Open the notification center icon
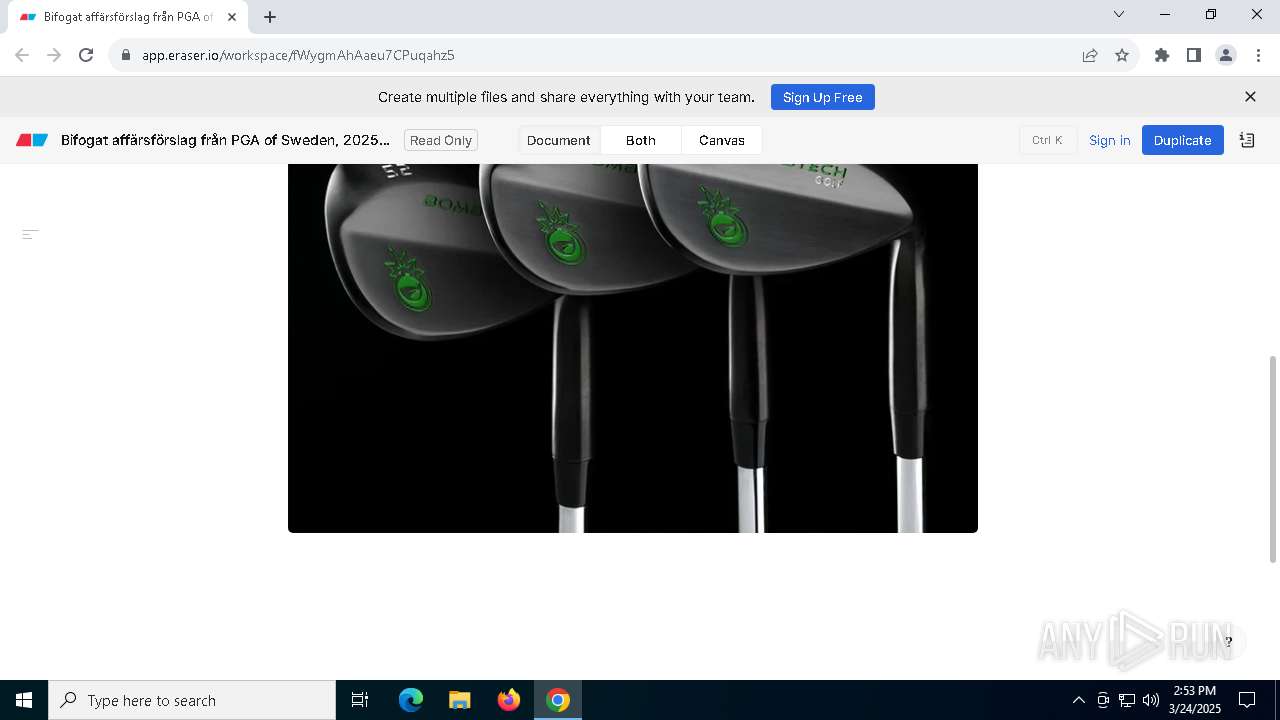1280x720 pixels. pyautogui.click(x=1247, y=700)
